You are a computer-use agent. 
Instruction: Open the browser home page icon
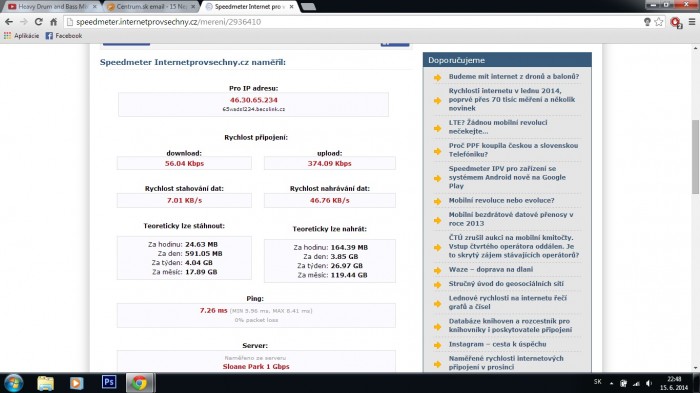point(53,21)
